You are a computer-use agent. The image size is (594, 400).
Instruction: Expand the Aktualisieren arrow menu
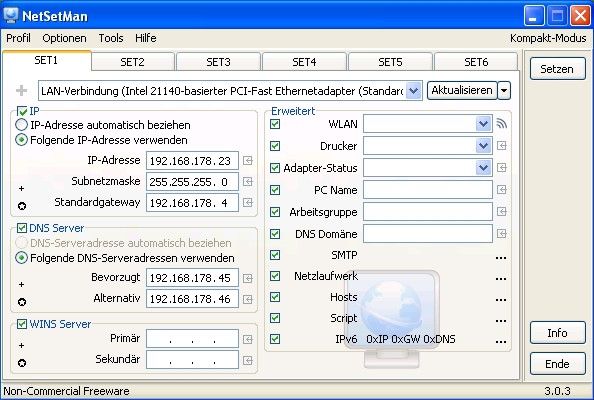click(504, 91)
